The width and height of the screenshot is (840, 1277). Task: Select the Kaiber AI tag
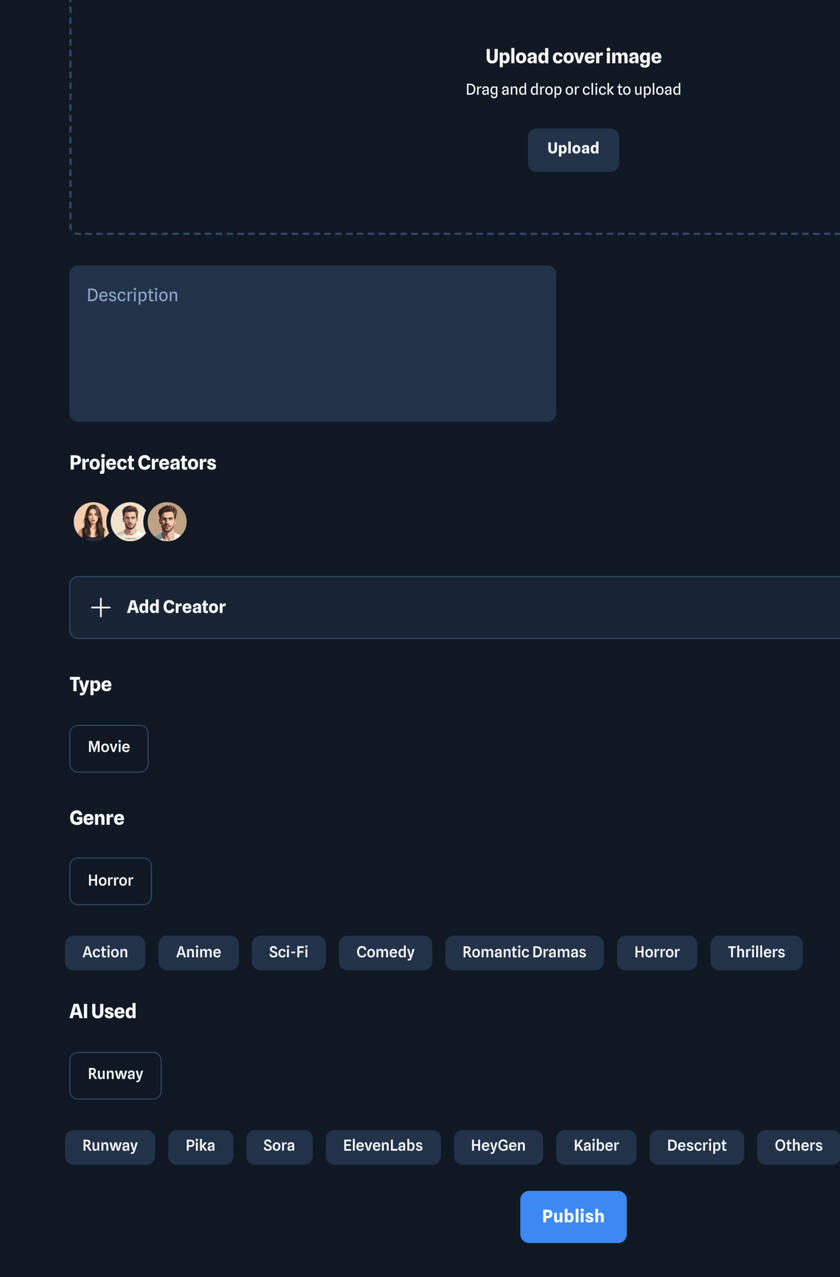596,1146
